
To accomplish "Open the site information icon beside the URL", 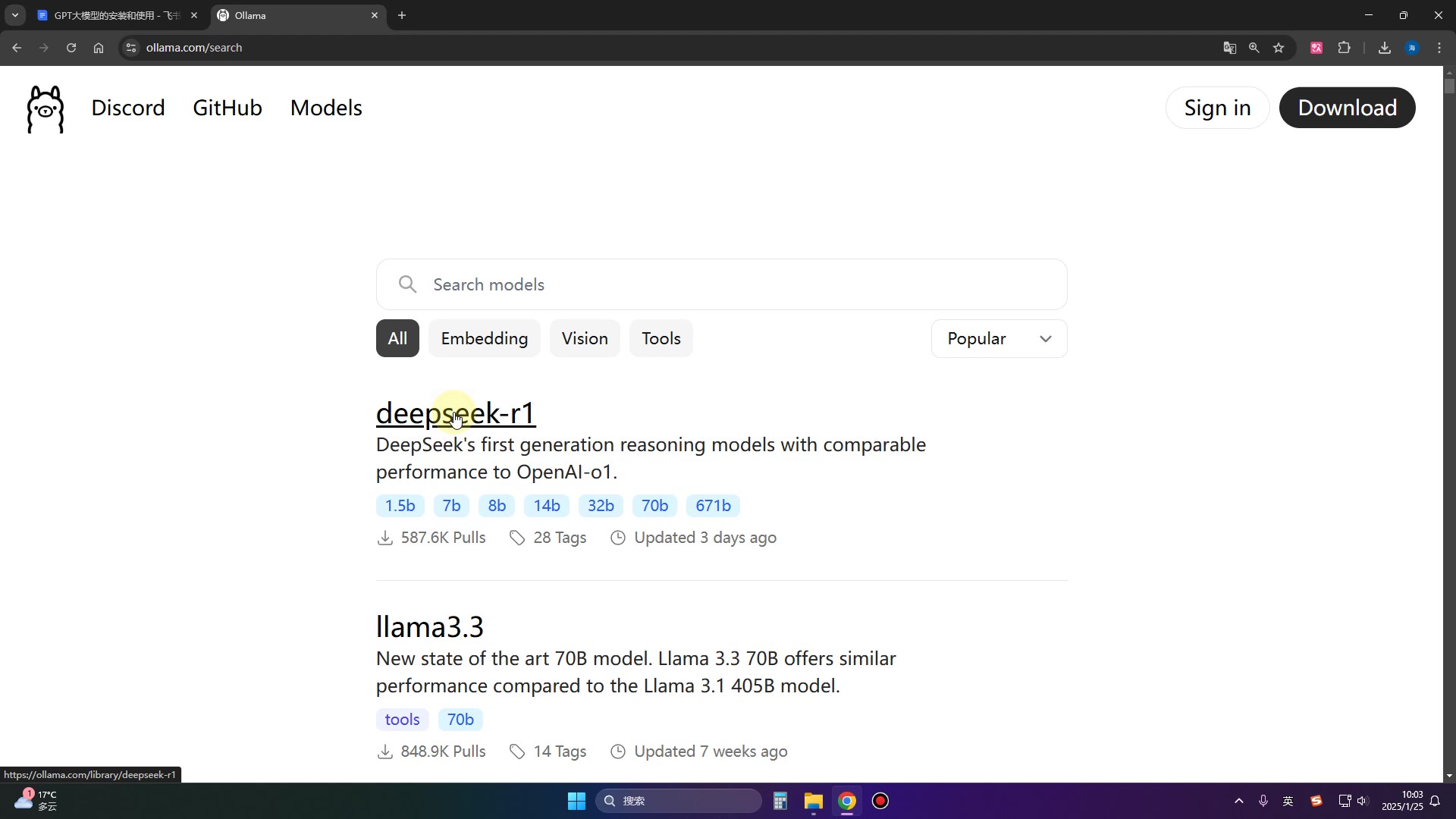I will (x=131, y=48).
